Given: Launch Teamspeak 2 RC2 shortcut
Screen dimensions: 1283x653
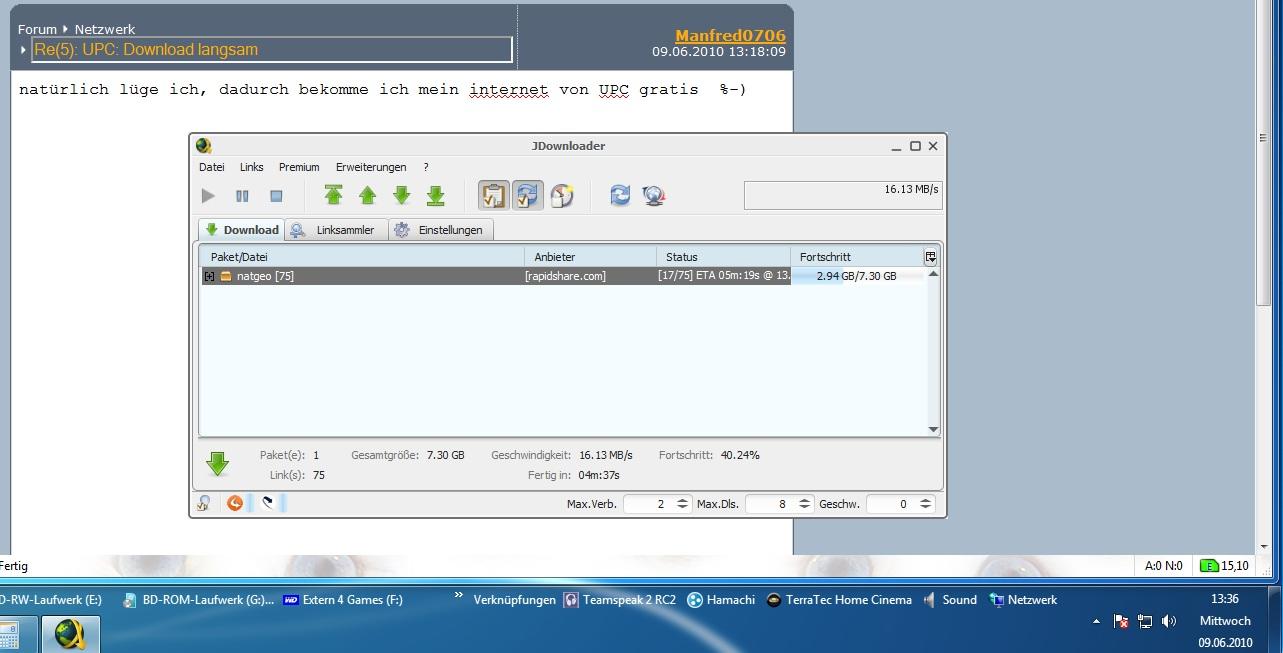Looking at the screenshot, I should pos(620,600).
